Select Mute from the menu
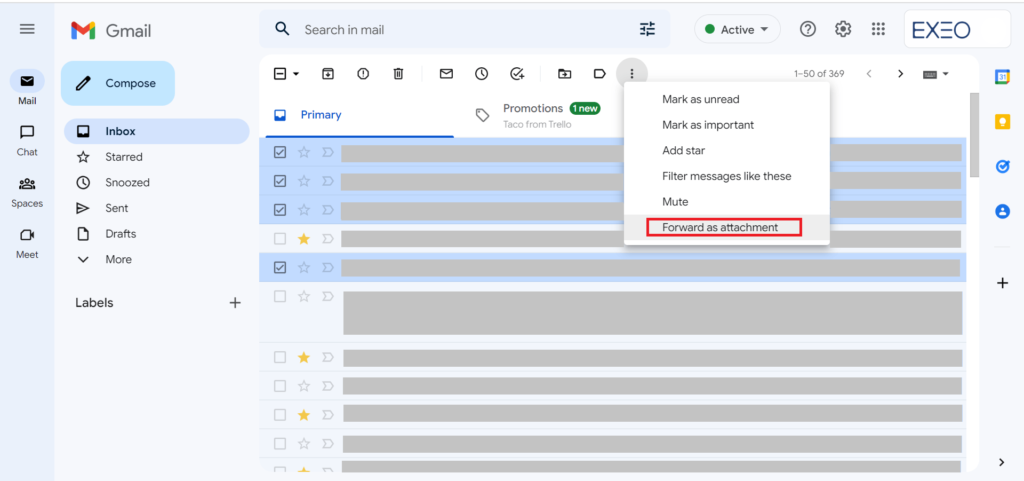Image resolution: width=1024 pixels, height=481 pixels. click(x=727, y=202)
